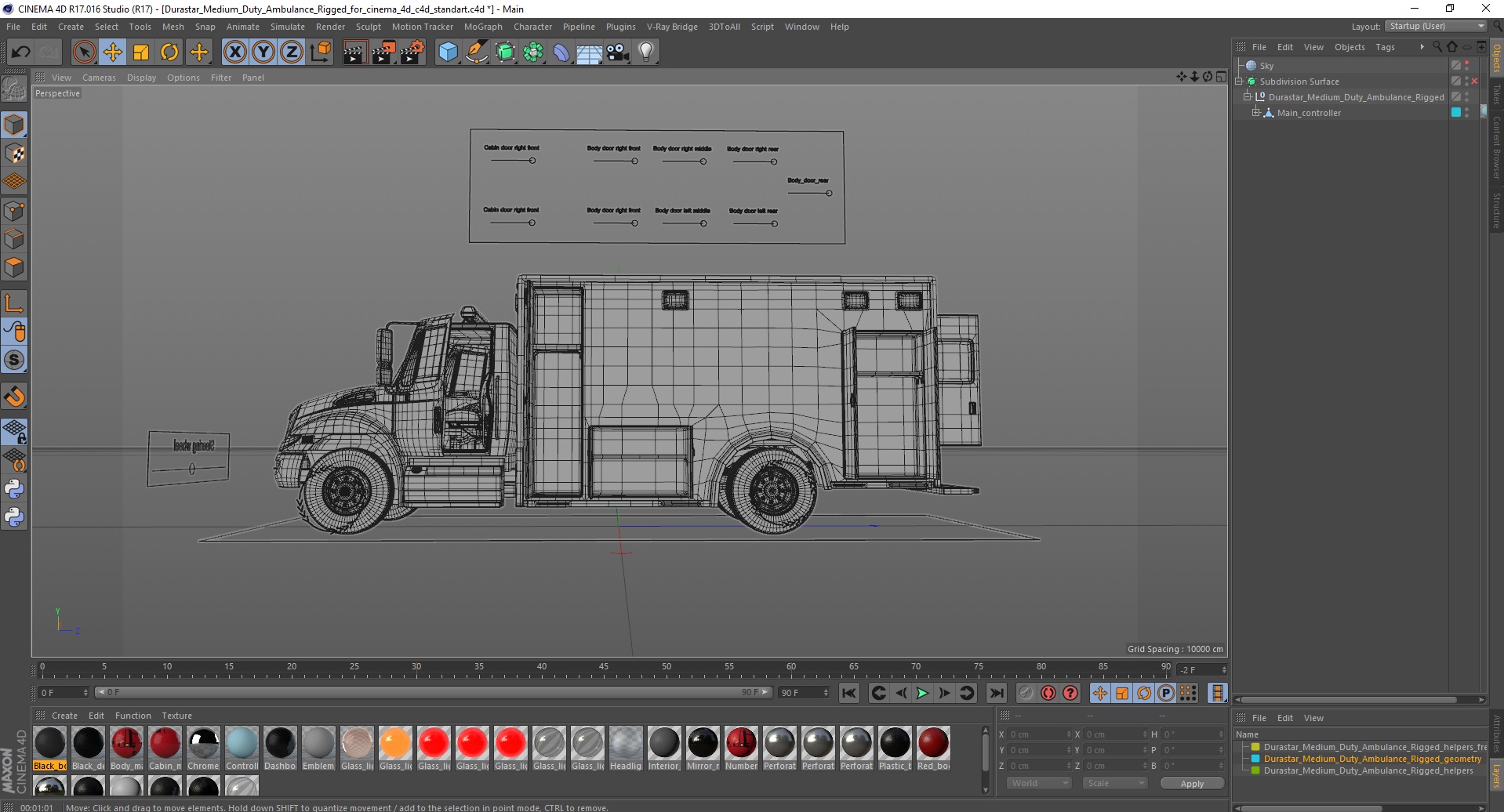Toggle Main_controller visibility dots
The width and height of the screenshot is (1504, 812).
(x=1467, y=113)
